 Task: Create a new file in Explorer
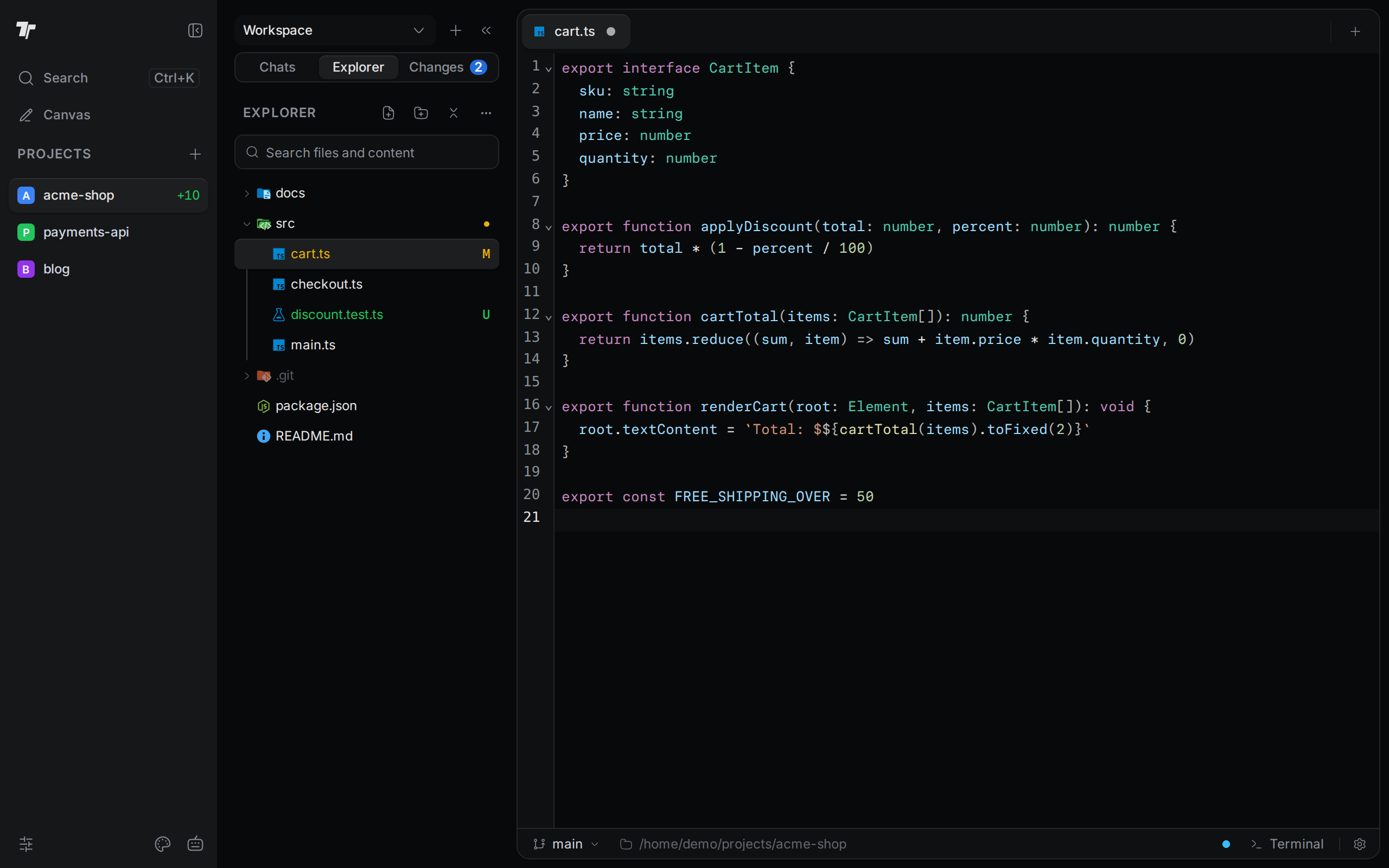(x=388, y=113)
